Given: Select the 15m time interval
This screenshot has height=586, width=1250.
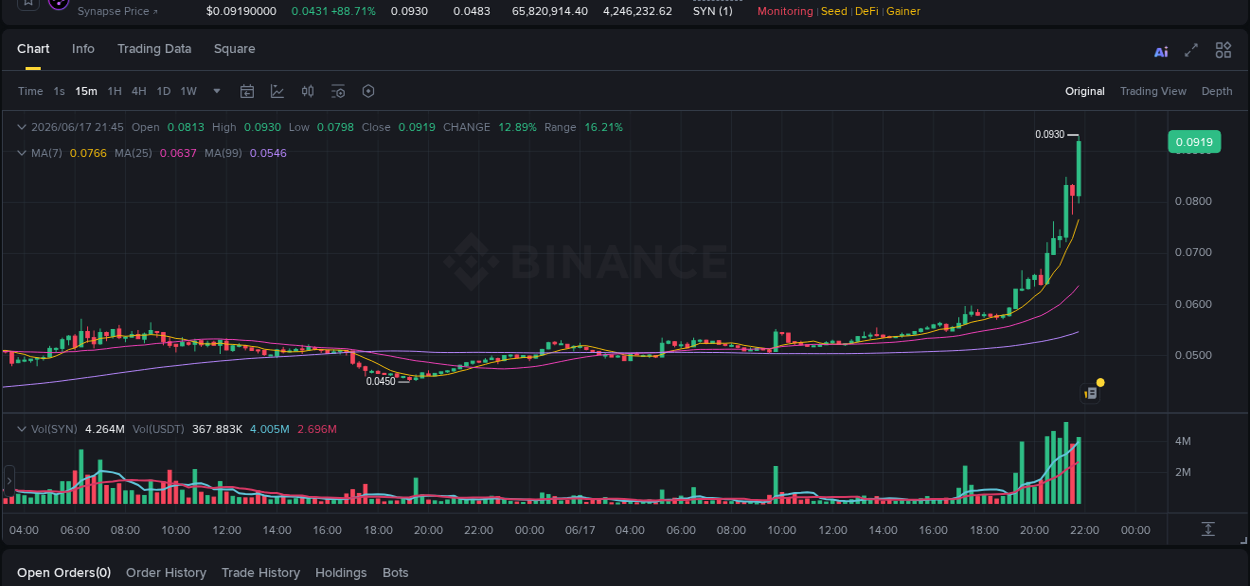Looking at the screenshot, I should pos(86,91).
